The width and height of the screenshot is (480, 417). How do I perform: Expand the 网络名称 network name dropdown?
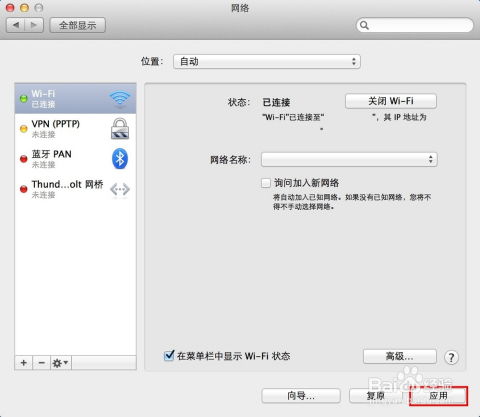[x=349, y=160]
